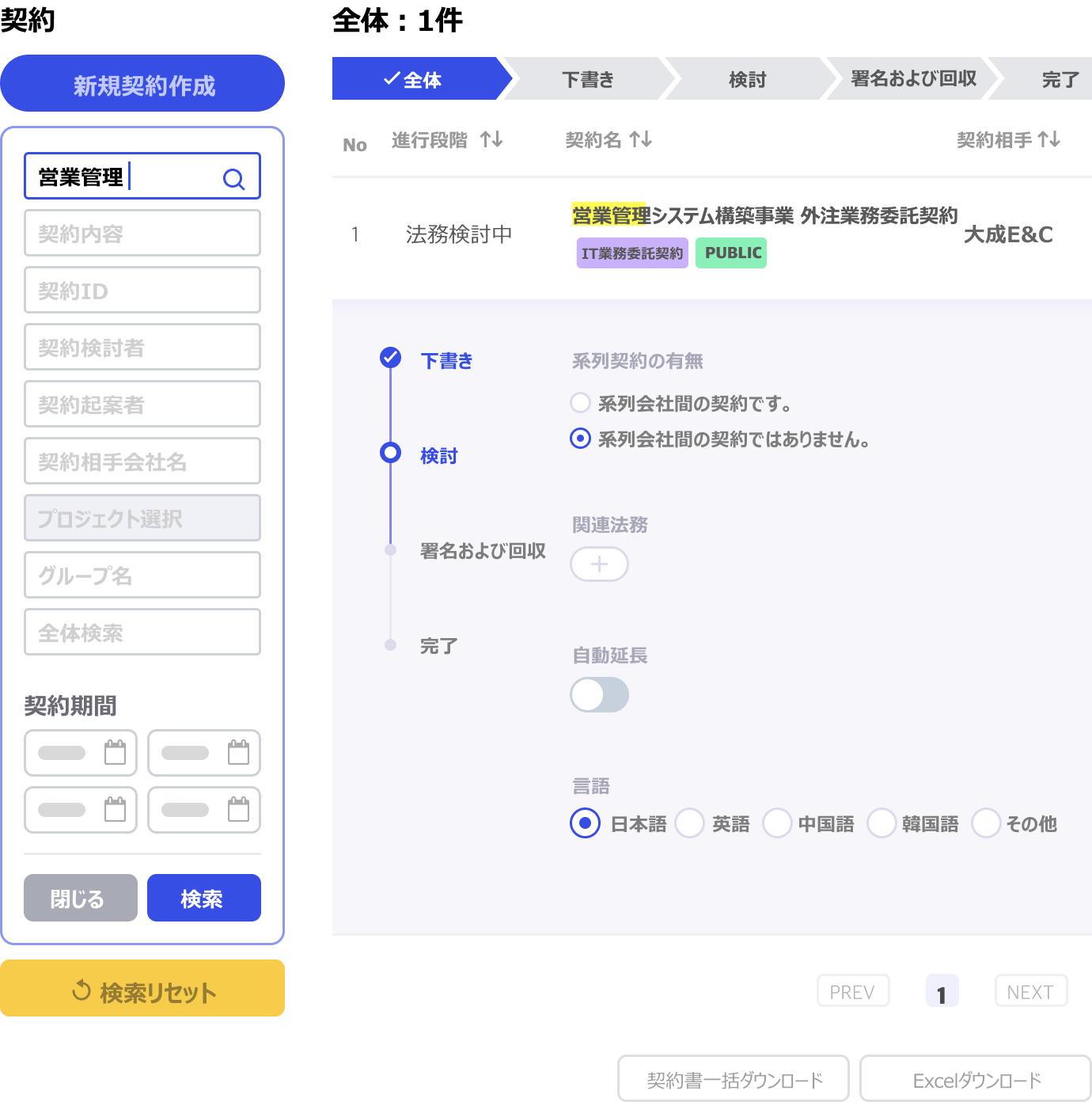Screen dimensions: 1092x1102
Task: Enable the 自動延長 toggle
Action: [x=599, y=694]
